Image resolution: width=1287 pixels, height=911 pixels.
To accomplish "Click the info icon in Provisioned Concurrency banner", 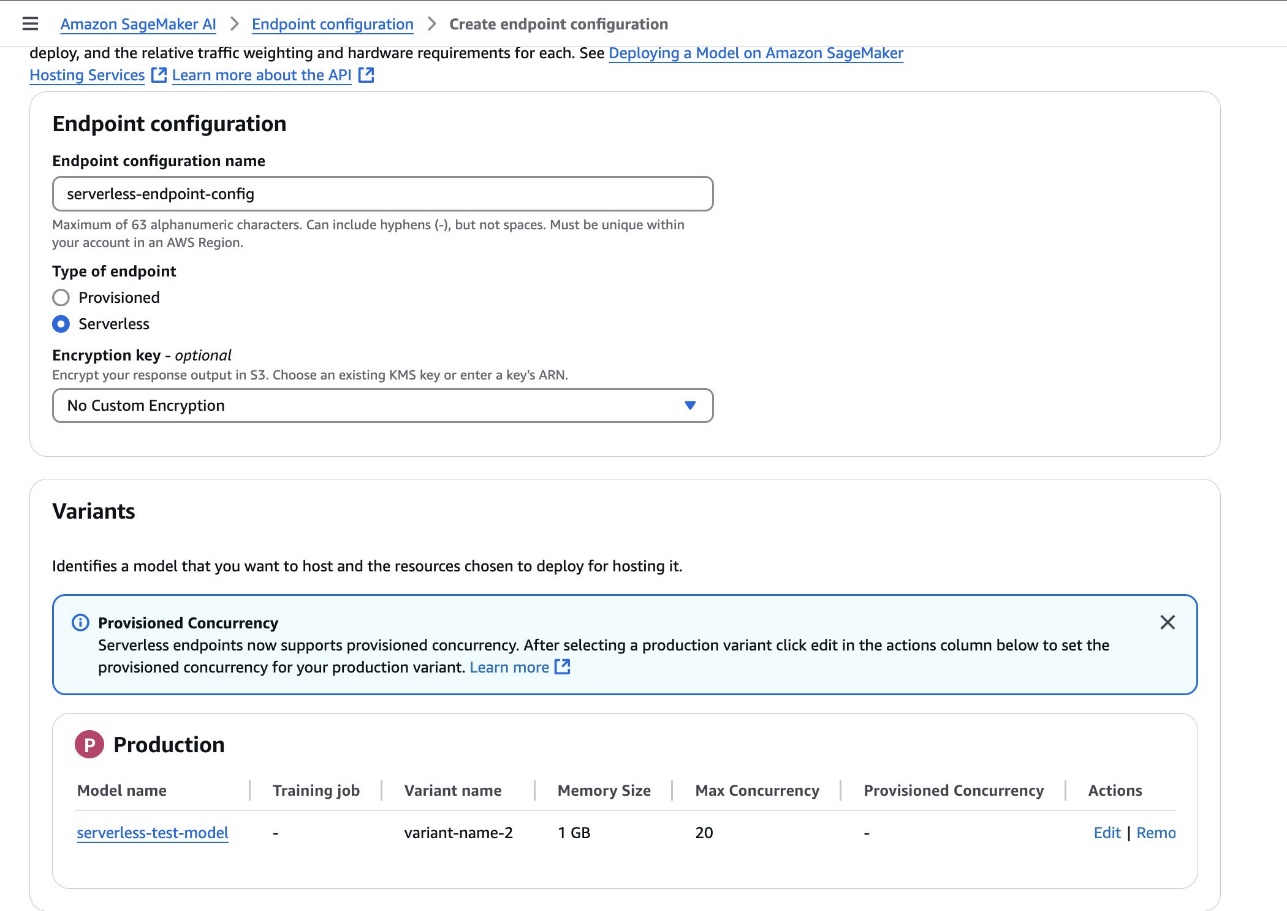I will pyautogui.click(x=81, y=623).
